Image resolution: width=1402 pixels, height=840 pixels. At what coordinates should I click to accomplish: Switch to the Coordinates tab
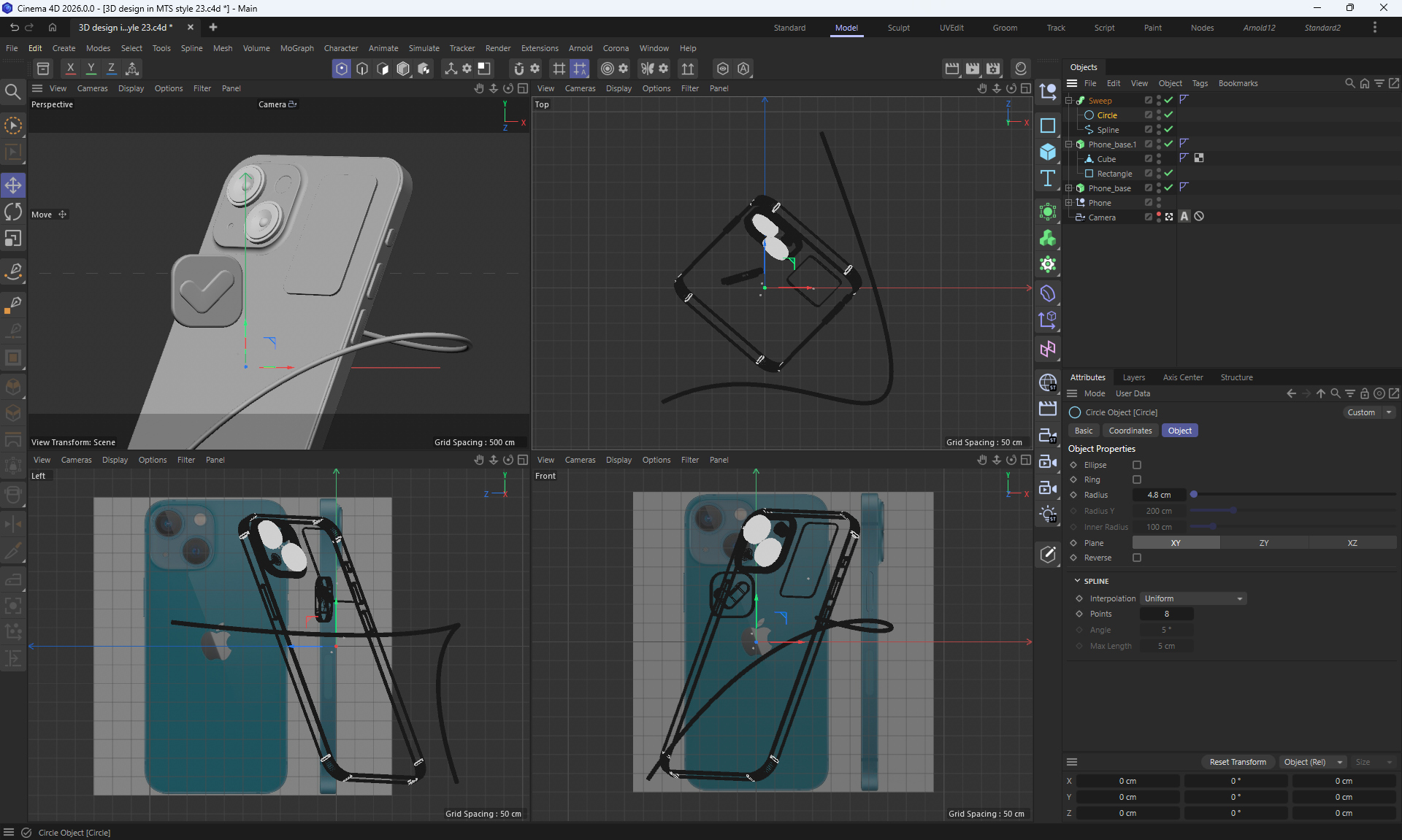pos(1130,431)
